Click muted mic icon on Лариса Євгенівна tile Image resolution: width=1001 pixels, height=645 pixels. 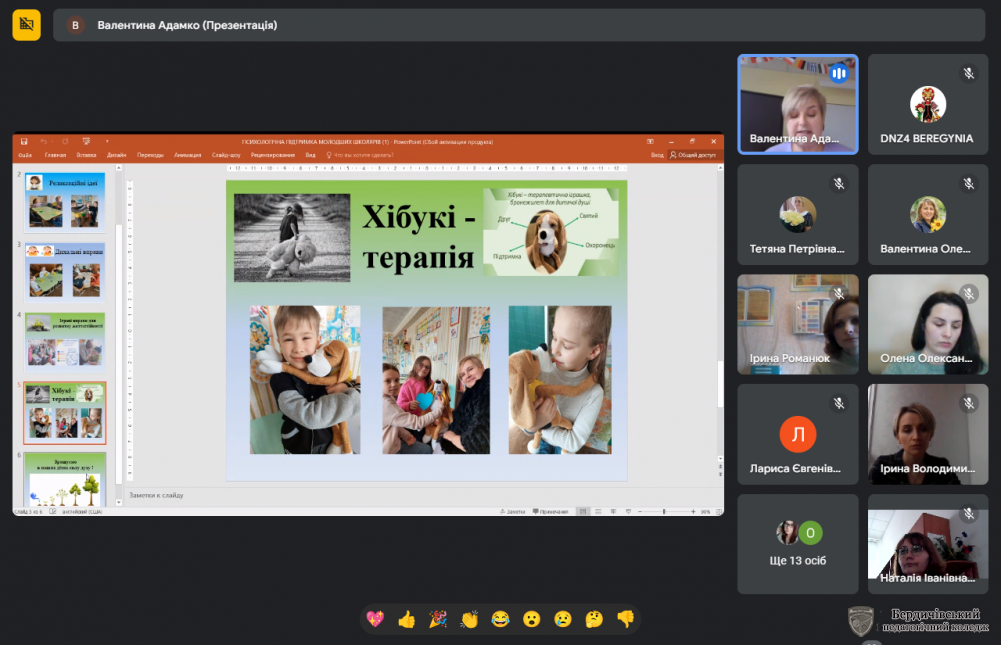point(839,403)
